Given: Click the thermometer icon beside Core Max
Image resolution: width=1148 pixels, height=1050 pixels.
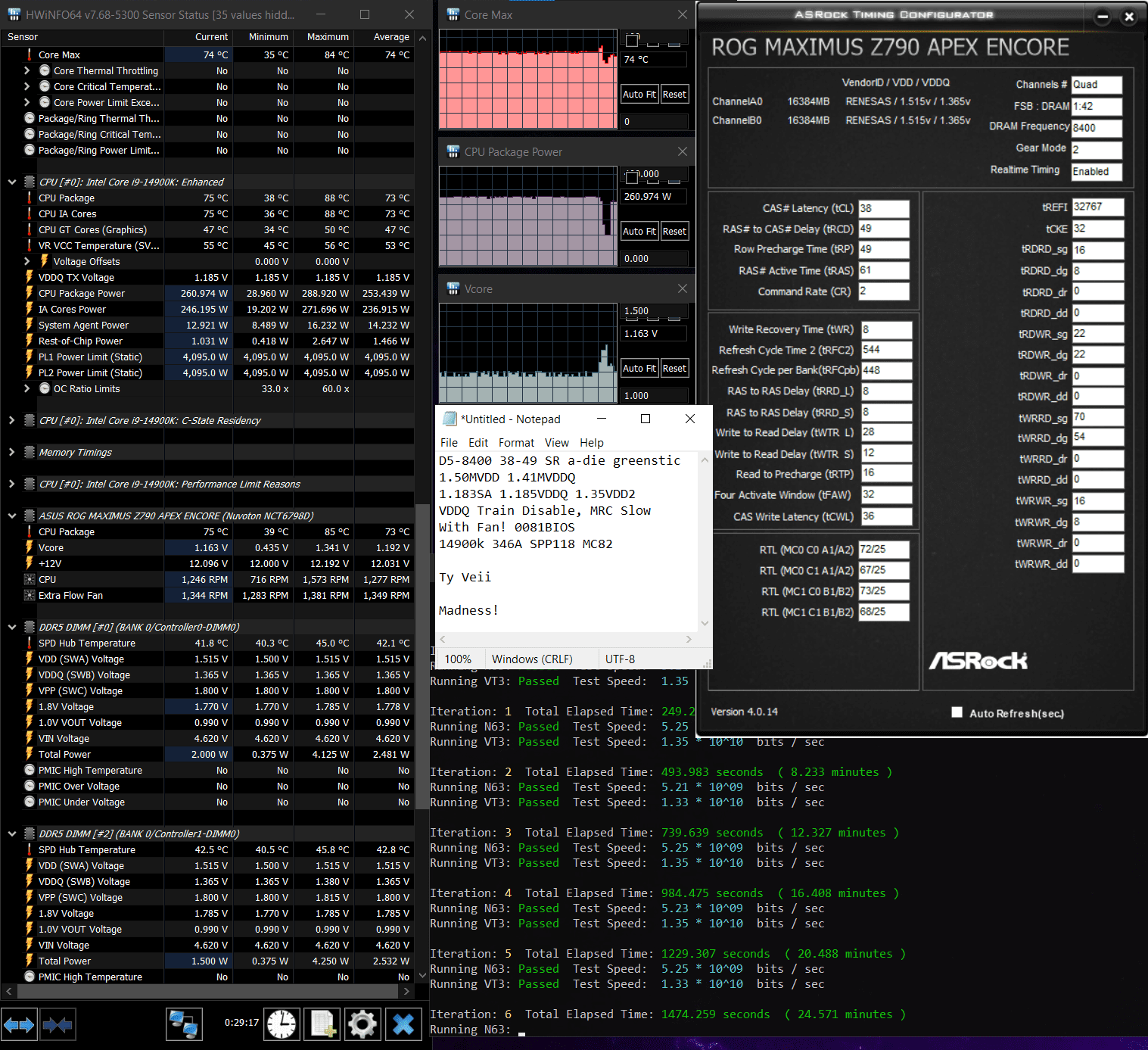Looking at the screenshot, I should click(30, 55).
